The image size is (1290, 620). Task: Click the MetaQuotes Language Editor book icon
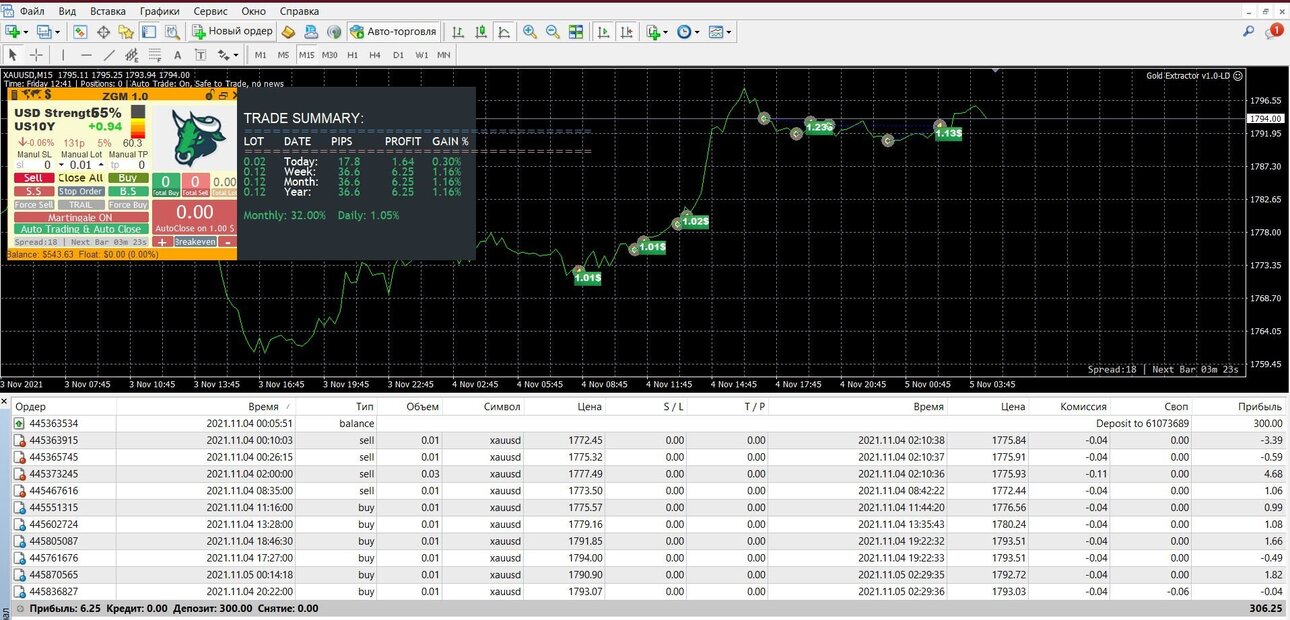287,32
